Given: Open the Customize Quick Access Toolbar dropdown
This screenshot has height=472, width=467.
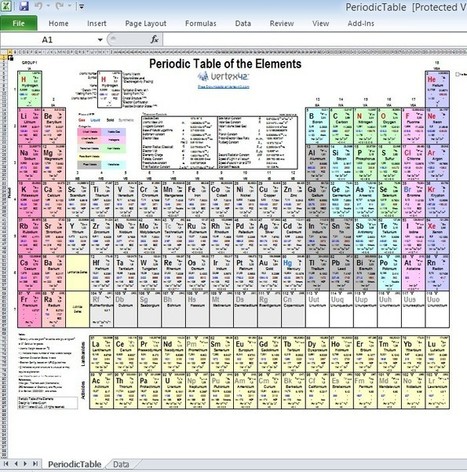Looking at the screenshot, I should coord(81,6).
